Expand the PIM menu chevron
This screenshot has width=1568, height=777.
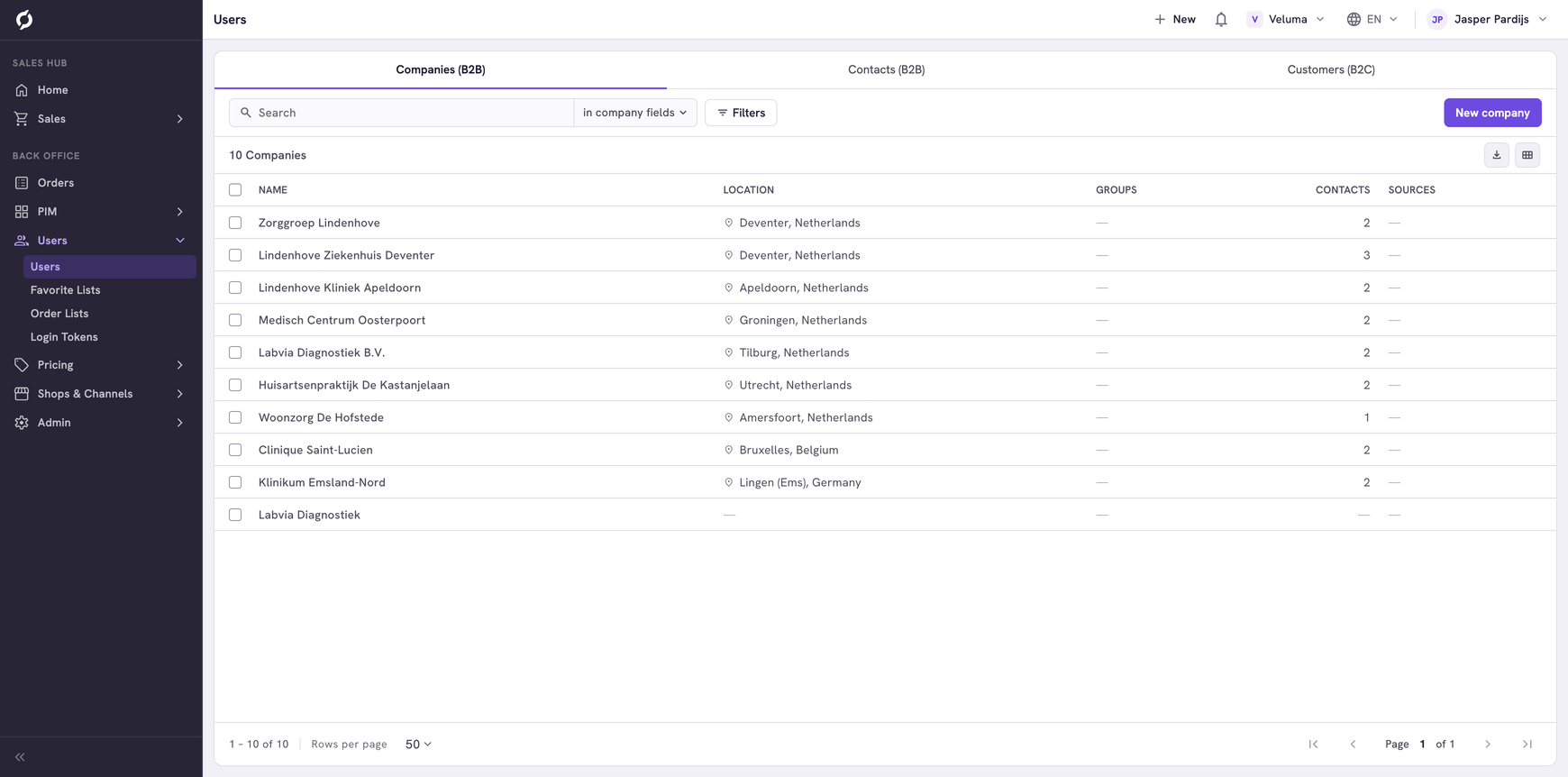180,212
